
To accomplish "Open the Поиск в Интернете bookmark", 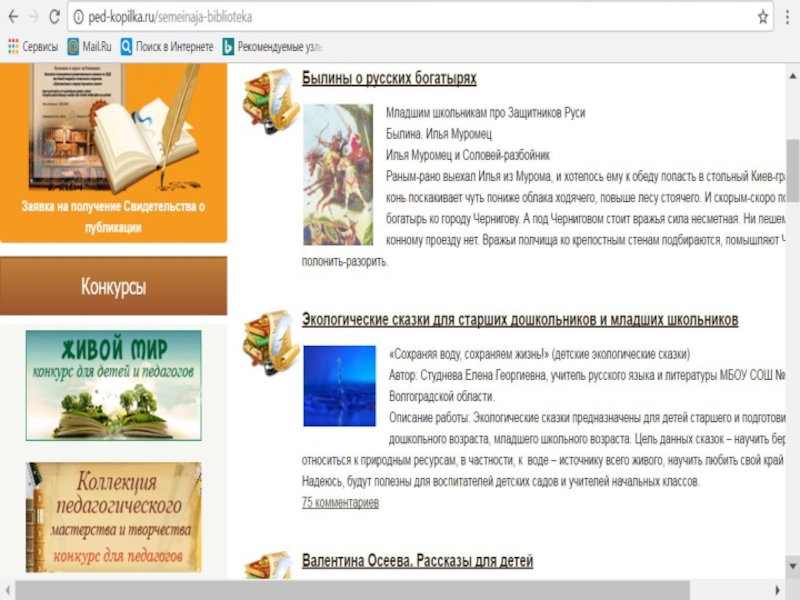I will pyautogui.click(x=167, y=46).
